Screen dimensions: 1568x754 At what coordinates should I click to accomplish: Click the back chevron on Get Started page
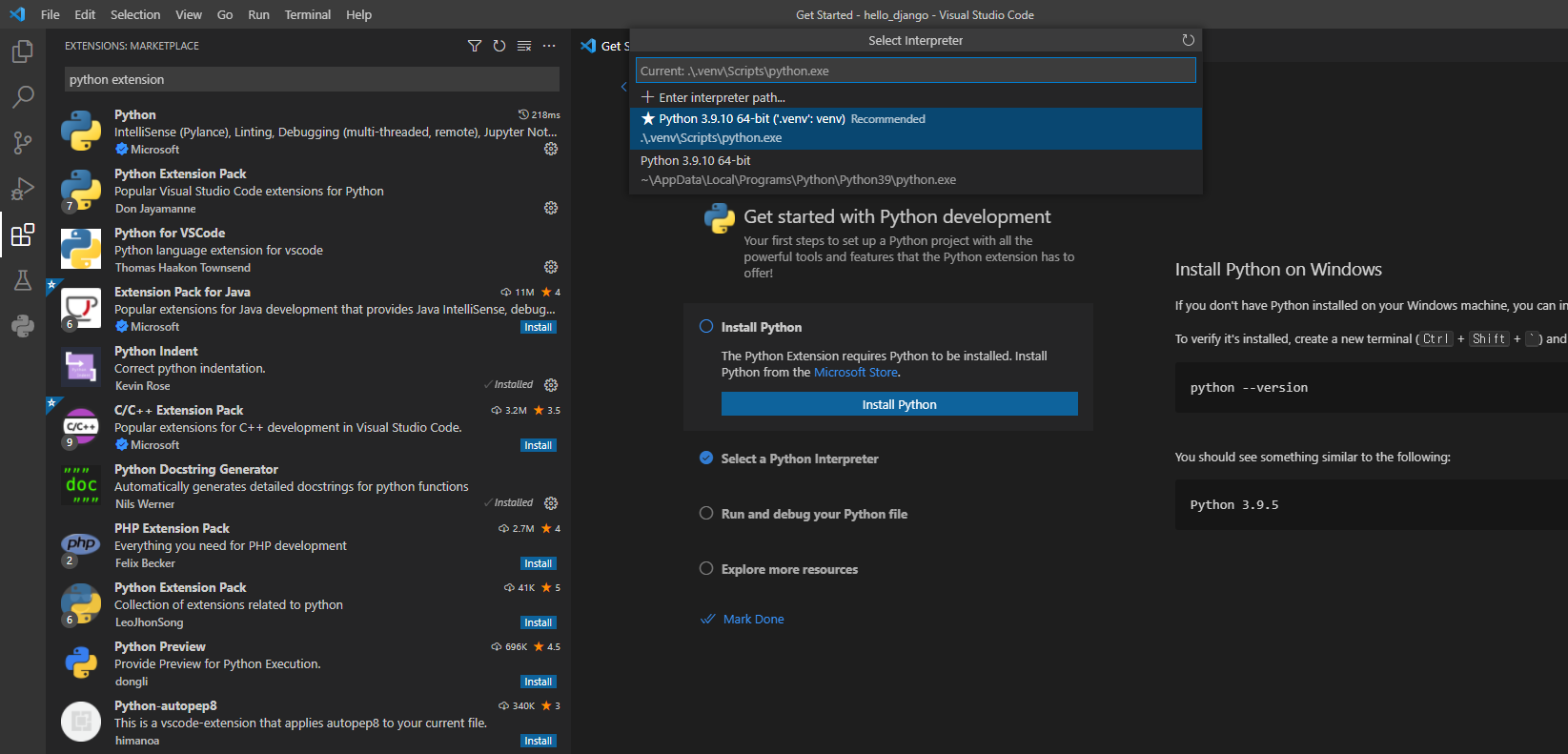point(623,87)
